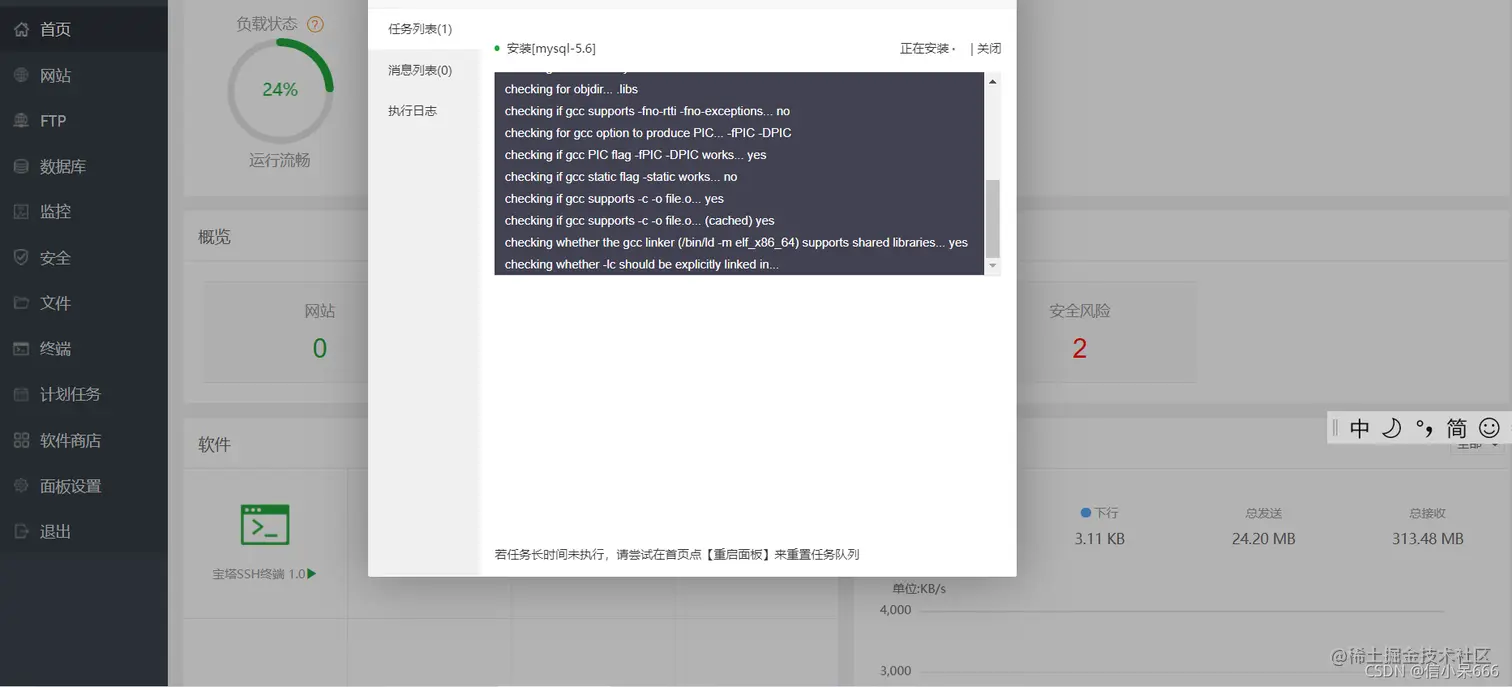
Task: Click the 软件 section heading
Action: point(214,445)
